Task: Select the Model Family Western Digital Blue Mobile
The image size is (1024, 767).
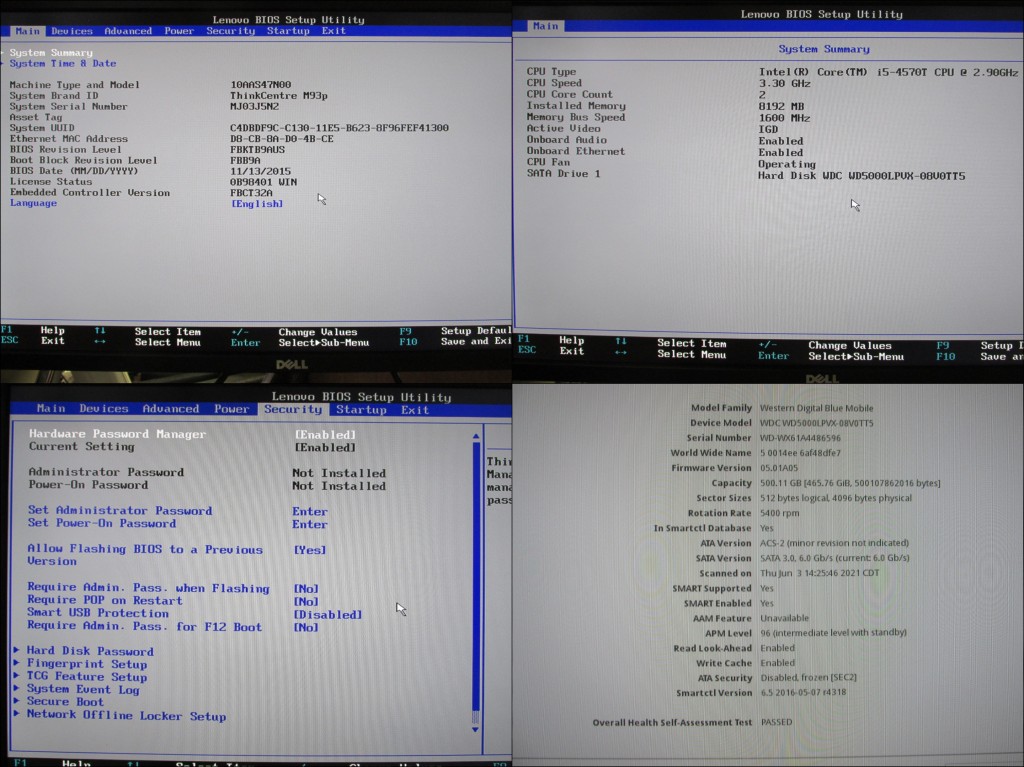Action: click(816, 408)
